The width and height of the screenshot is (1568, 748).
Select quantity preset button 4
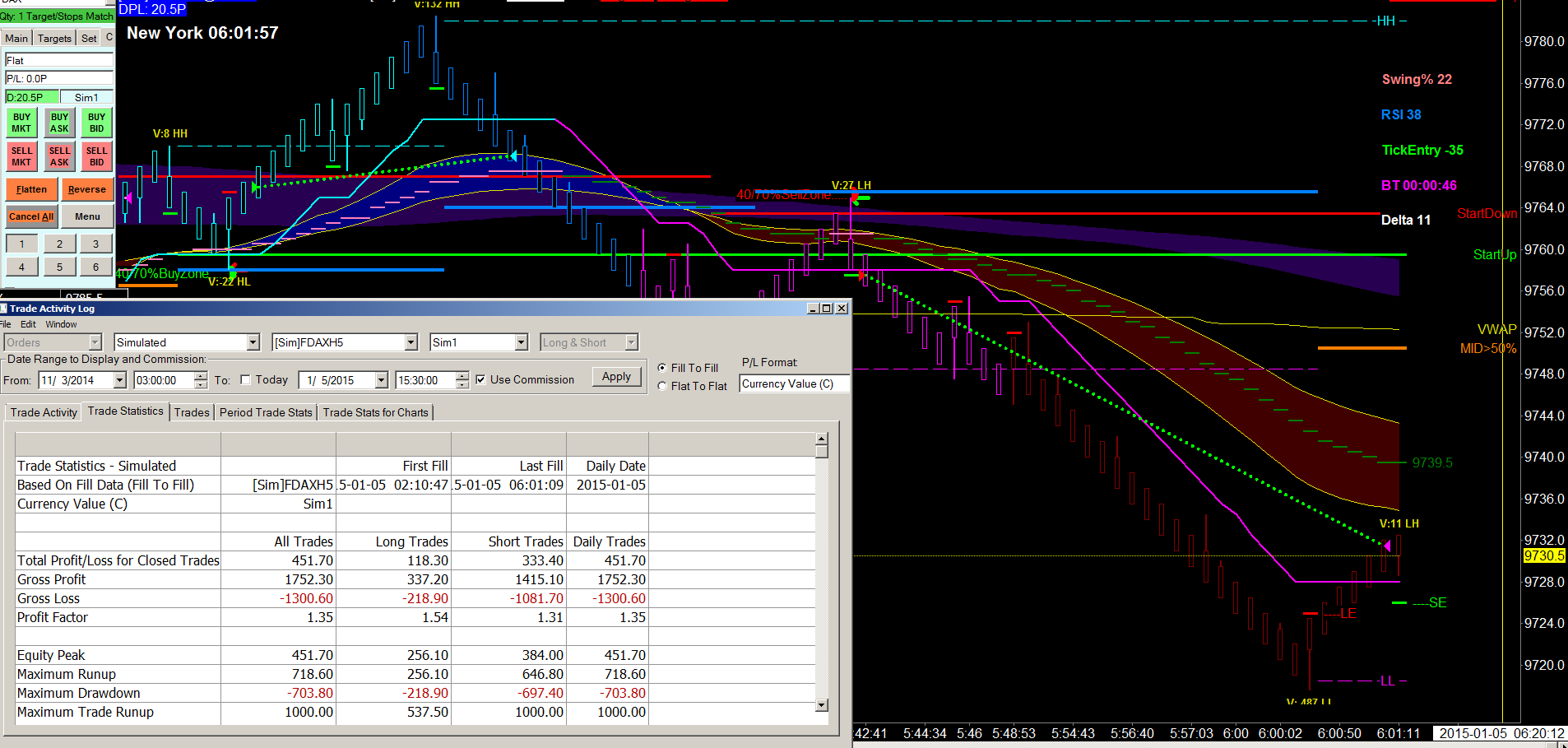pyautogui.click(x=21, y=267)
